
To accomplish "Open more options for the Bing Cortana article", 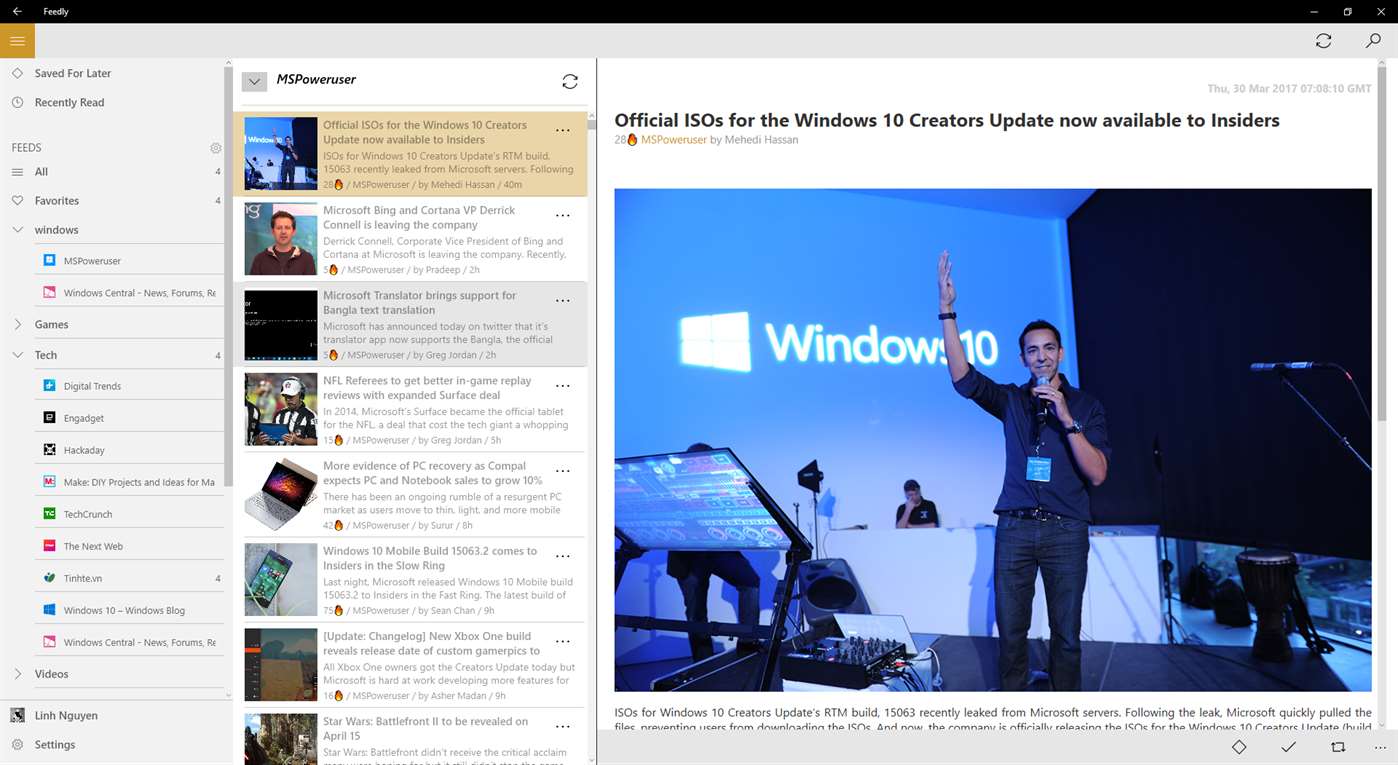I will pyautogui.click(x=562, y=215).
